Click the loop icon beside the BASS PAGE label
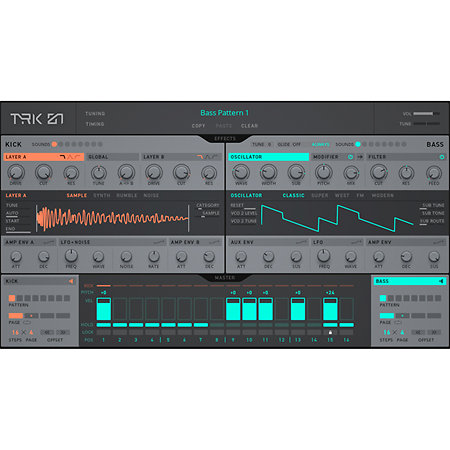This screenshot has width=450, height=450. tap(398, 323)
